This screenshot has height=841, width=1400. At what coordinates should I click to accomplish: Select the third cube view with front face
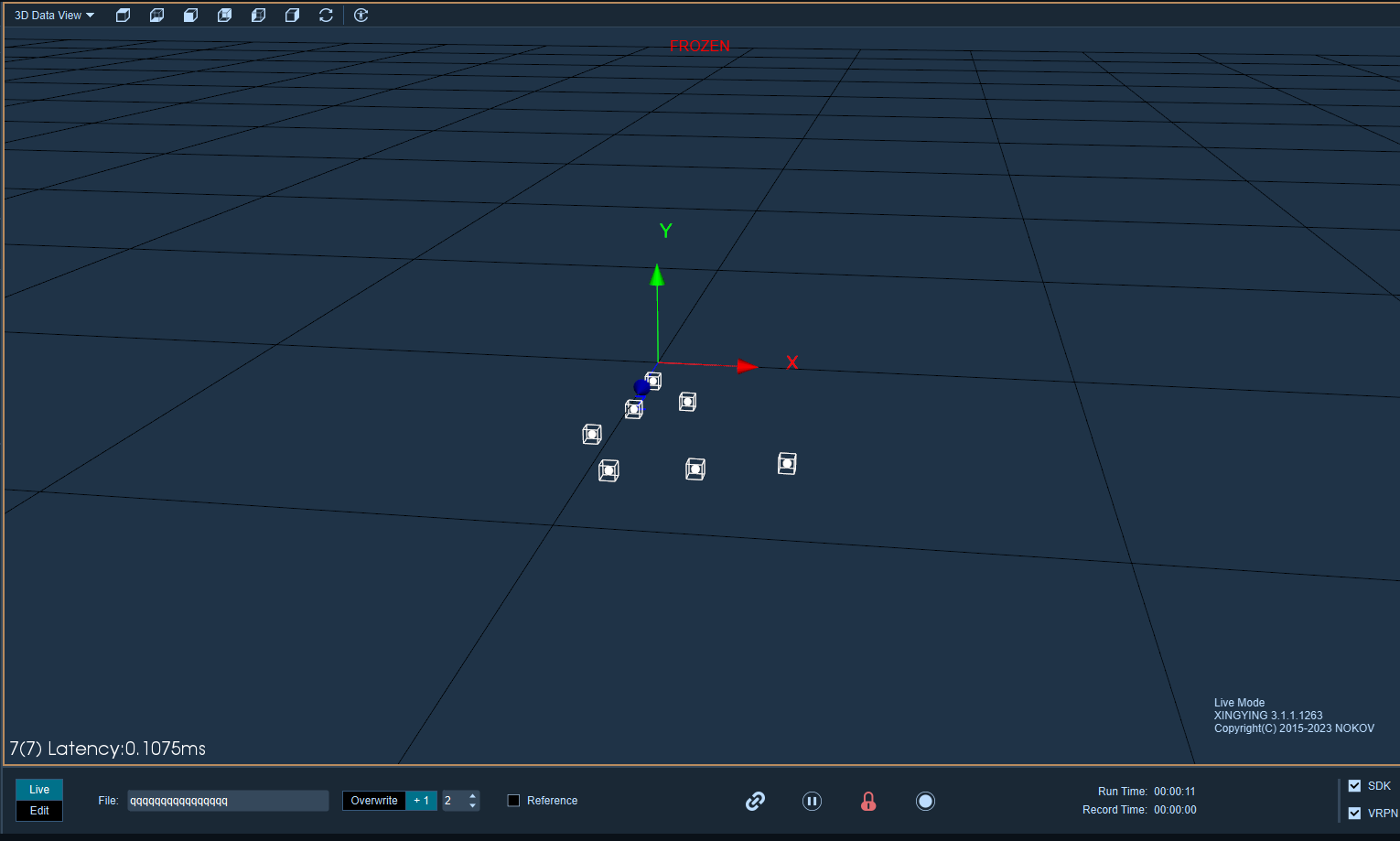pos(191,16)
